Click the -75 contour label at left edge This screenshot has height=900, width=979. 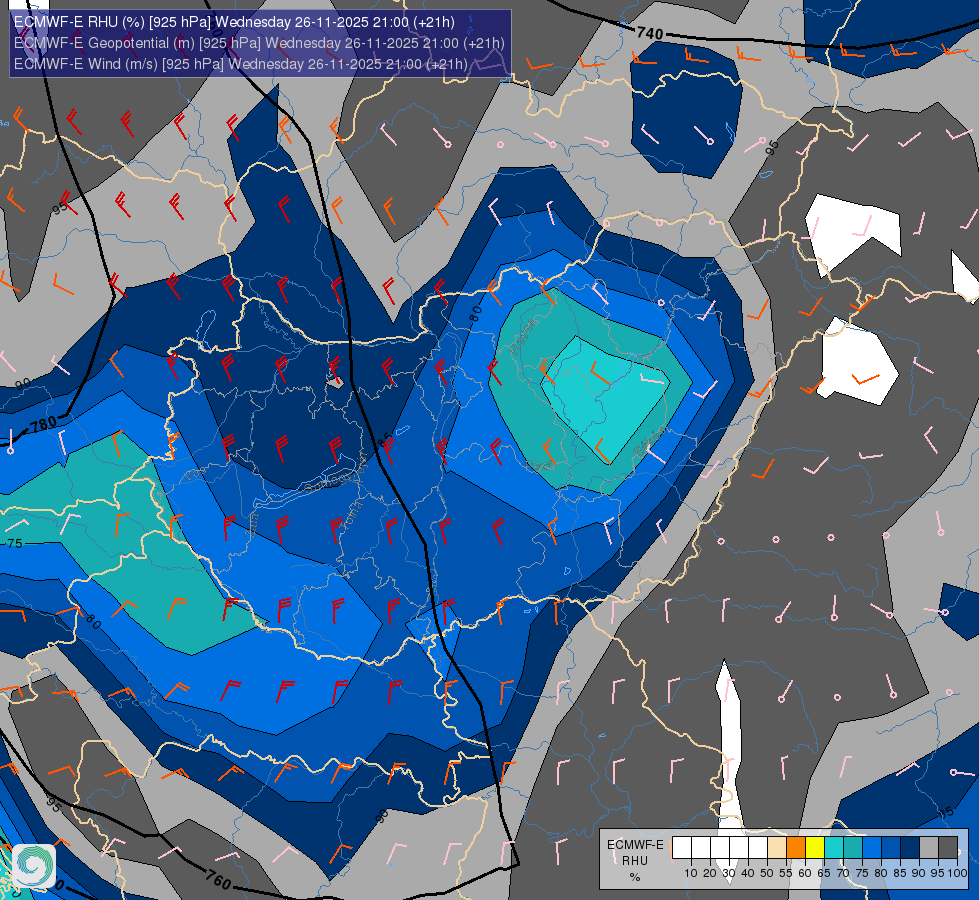click(x=14, y=543)
